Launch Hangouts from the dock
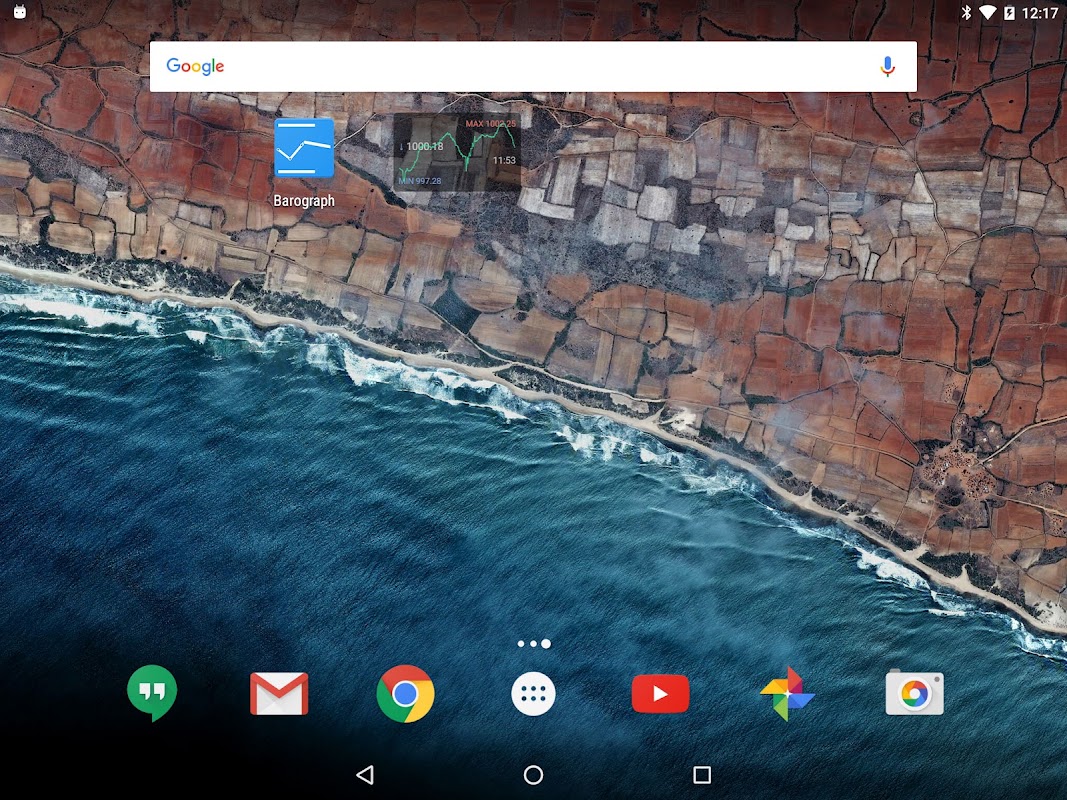Image resolution: width=1067 pixels, height=800 pixels. coord(152,693)
